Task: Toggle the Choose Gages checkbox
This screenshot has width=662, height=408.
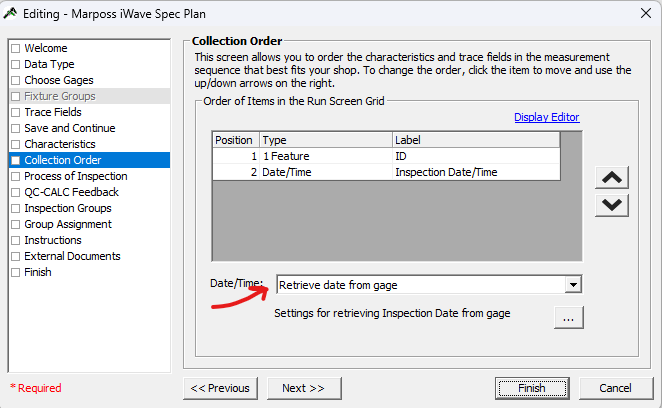Action: pyautogui.click(x=16, y=80)
